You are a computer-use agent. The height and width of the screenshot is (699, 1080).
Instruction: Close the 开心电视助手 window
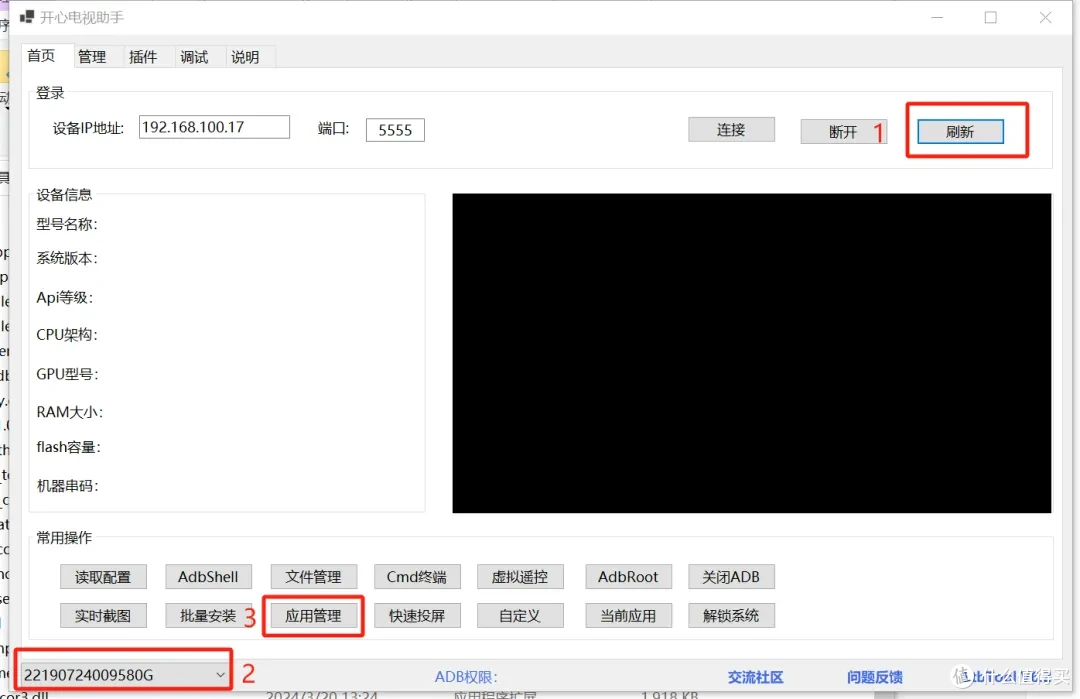point(1045,17)
